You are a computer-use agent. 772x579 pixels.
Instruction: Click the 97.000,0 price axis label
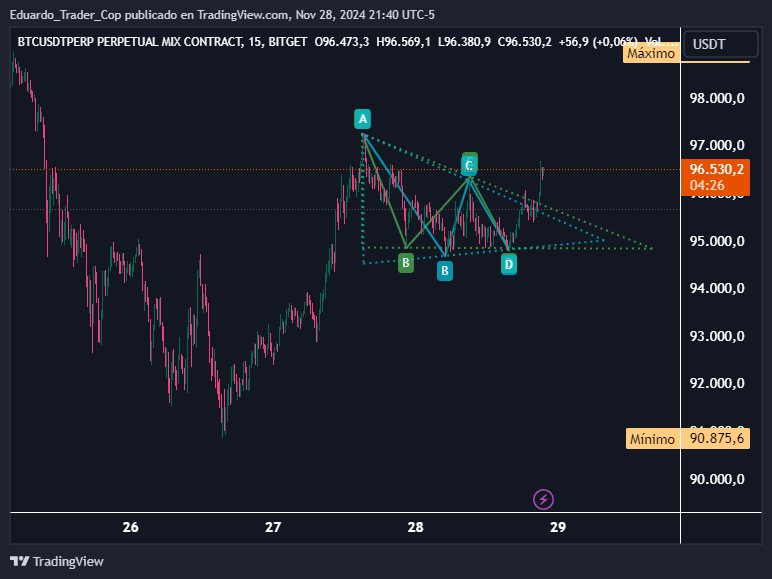(717, 145)
